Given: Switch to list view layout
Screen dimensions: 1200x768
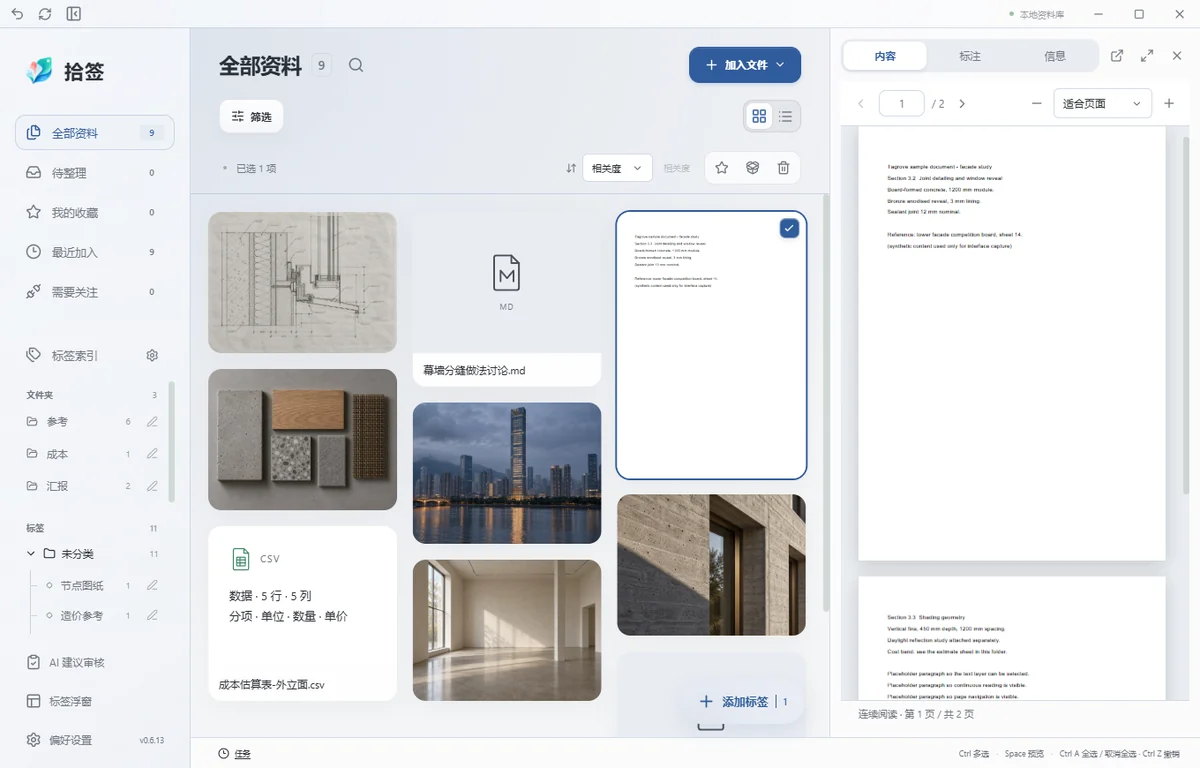Looking at the screenshot, I should pos(786,117).
